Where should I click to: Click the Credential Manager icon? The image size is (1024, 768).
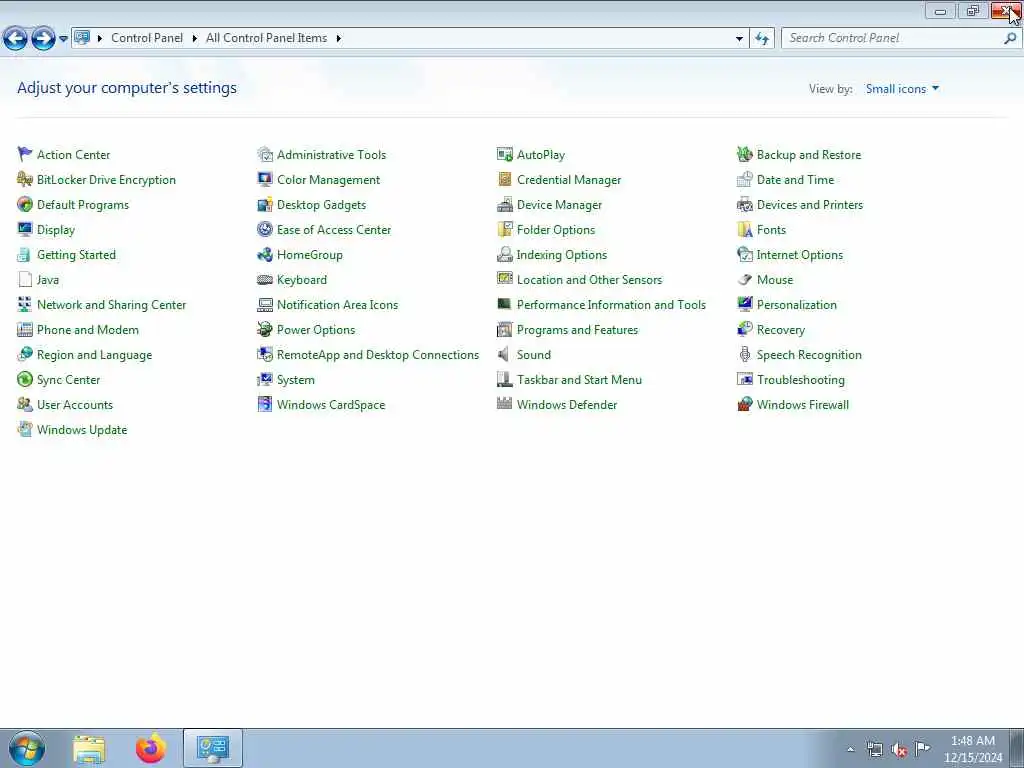point(505,179)
